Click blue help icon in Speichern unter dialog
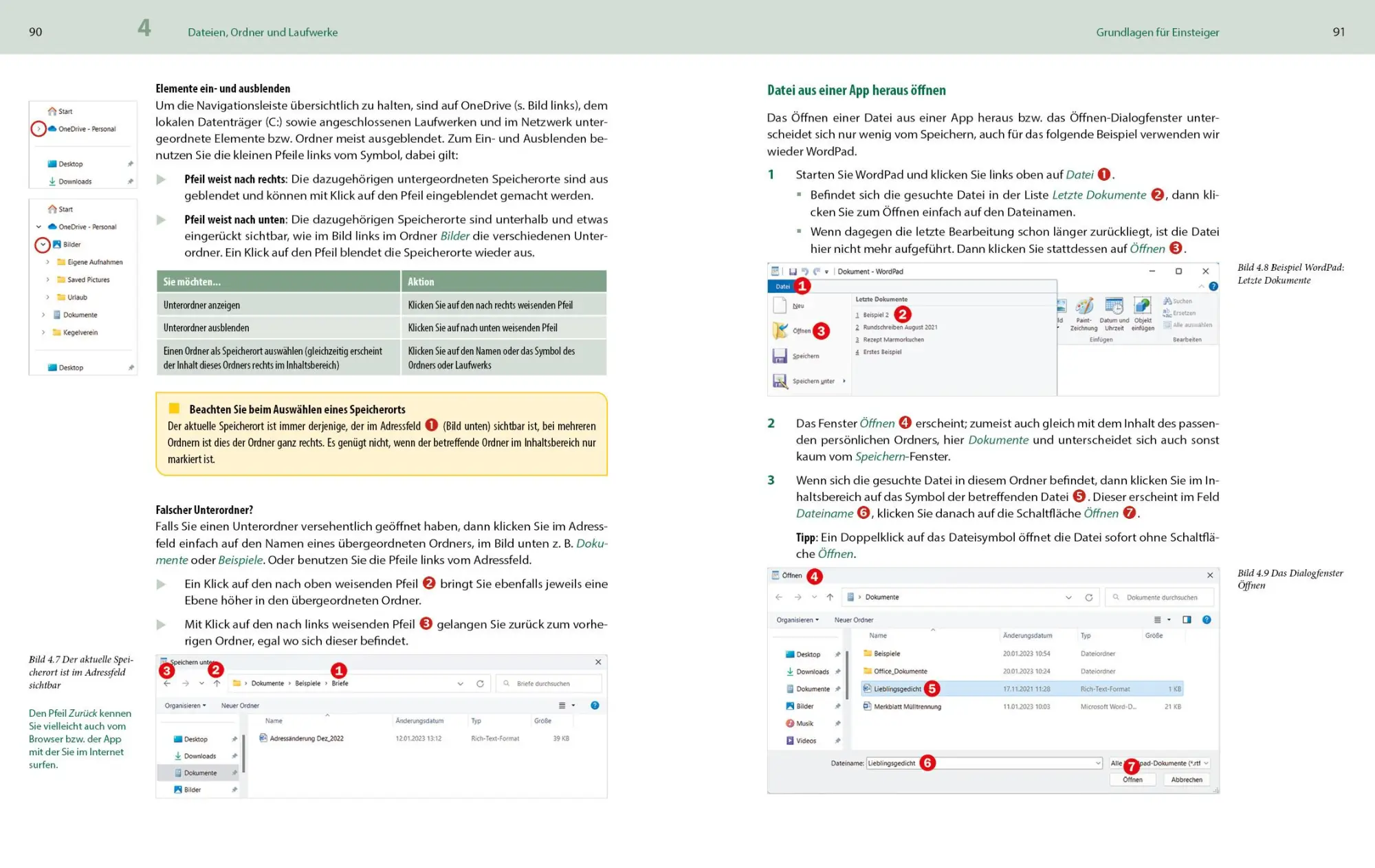Viewport: 1375px width, 868px height. [x=595, y=705]
